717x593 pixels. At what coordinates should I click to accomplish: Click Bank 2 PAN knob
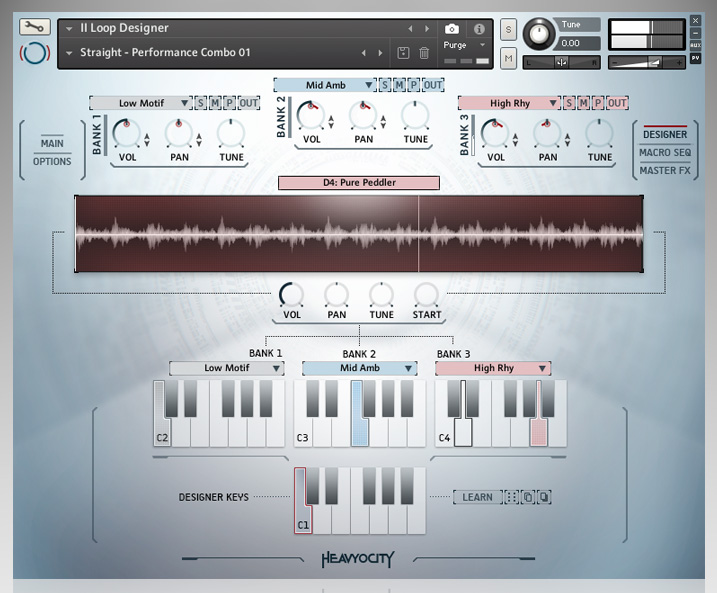click(x=363, y=116)
